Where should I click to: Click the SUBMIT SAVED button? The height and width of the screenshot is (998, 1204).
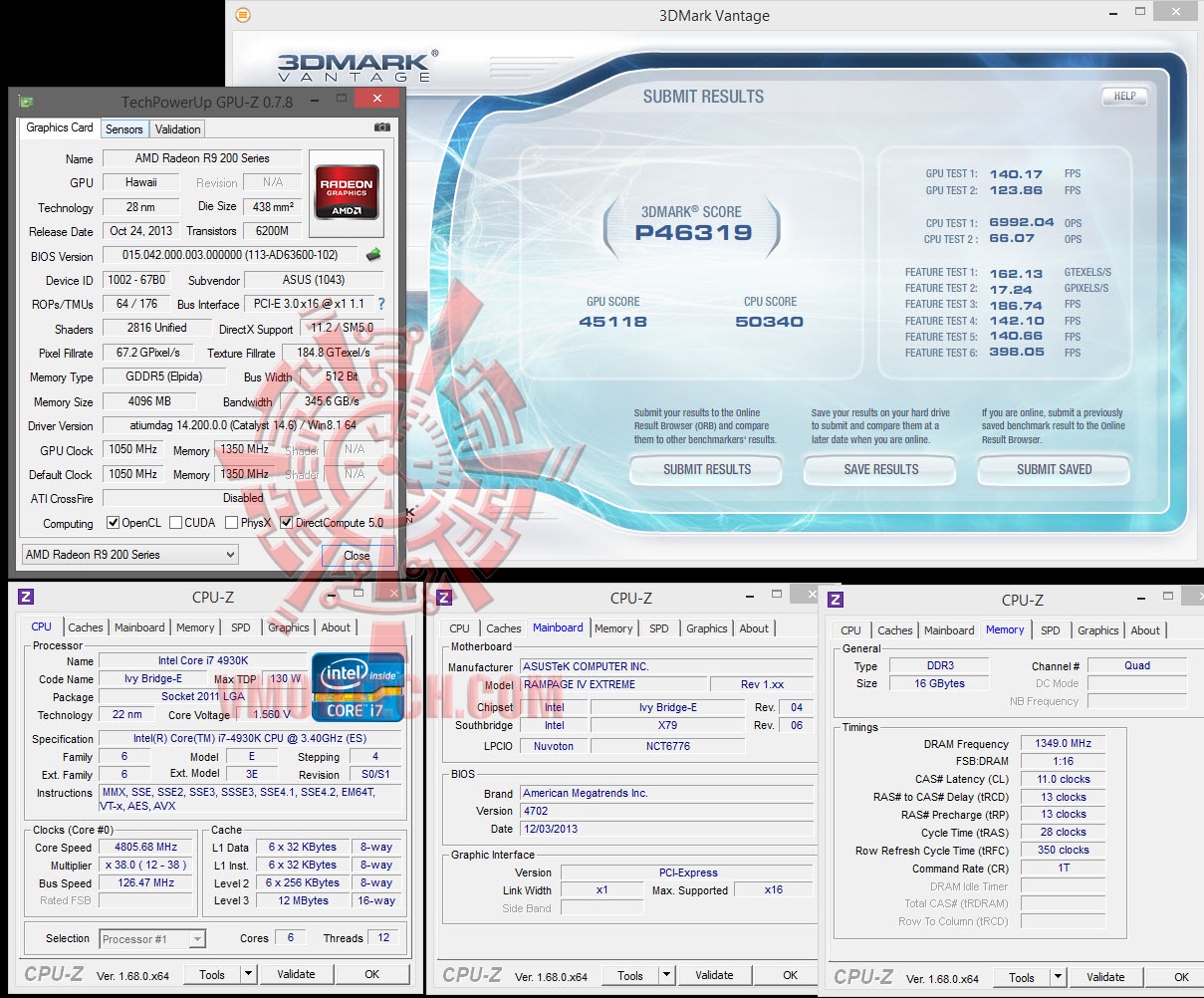1055,469
